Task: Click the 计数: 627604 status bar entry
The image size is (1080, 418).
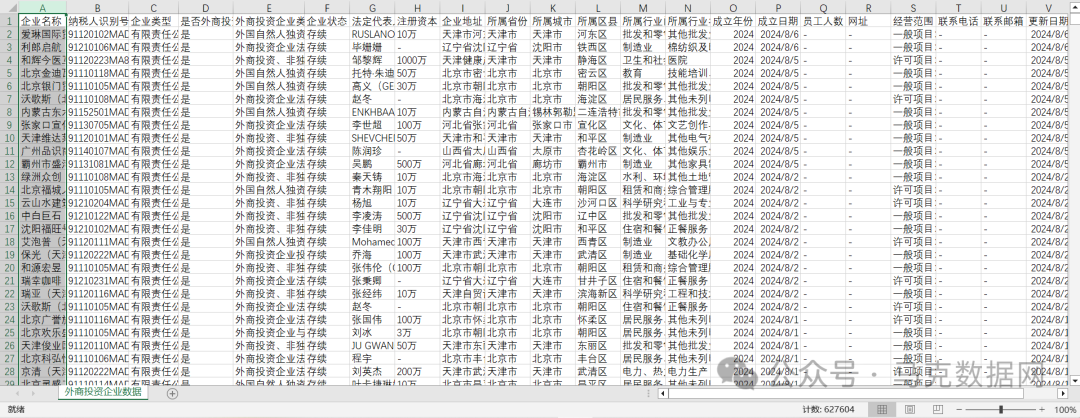Action: click(x=828, y=410)
